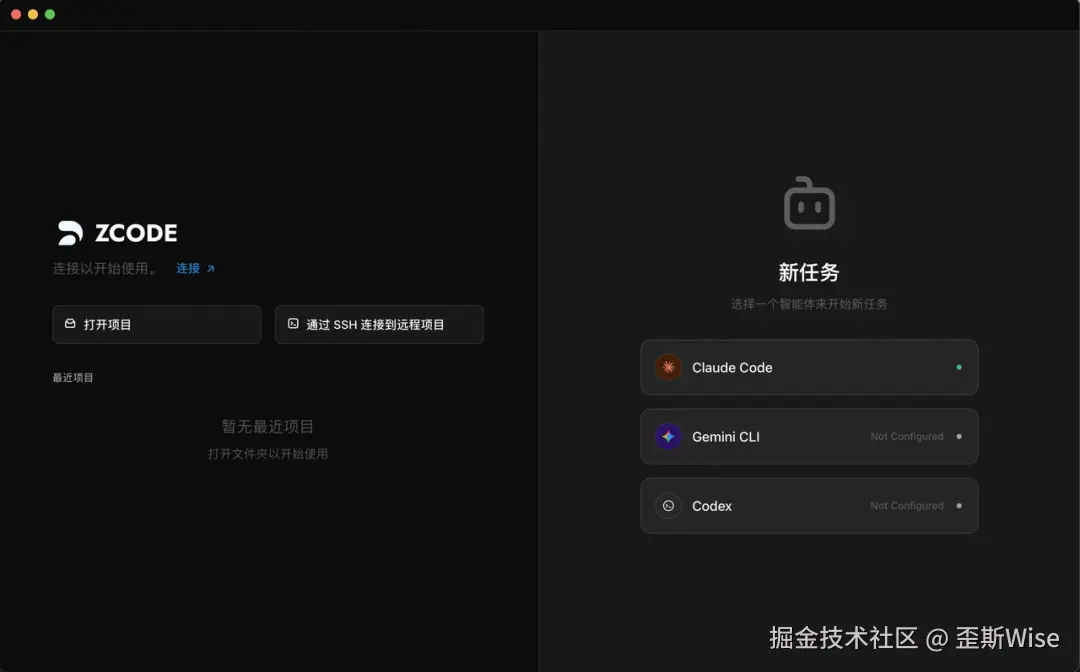Click the 新任务 heading
The width and height of the screenshot is (1080, 672).
809,273
